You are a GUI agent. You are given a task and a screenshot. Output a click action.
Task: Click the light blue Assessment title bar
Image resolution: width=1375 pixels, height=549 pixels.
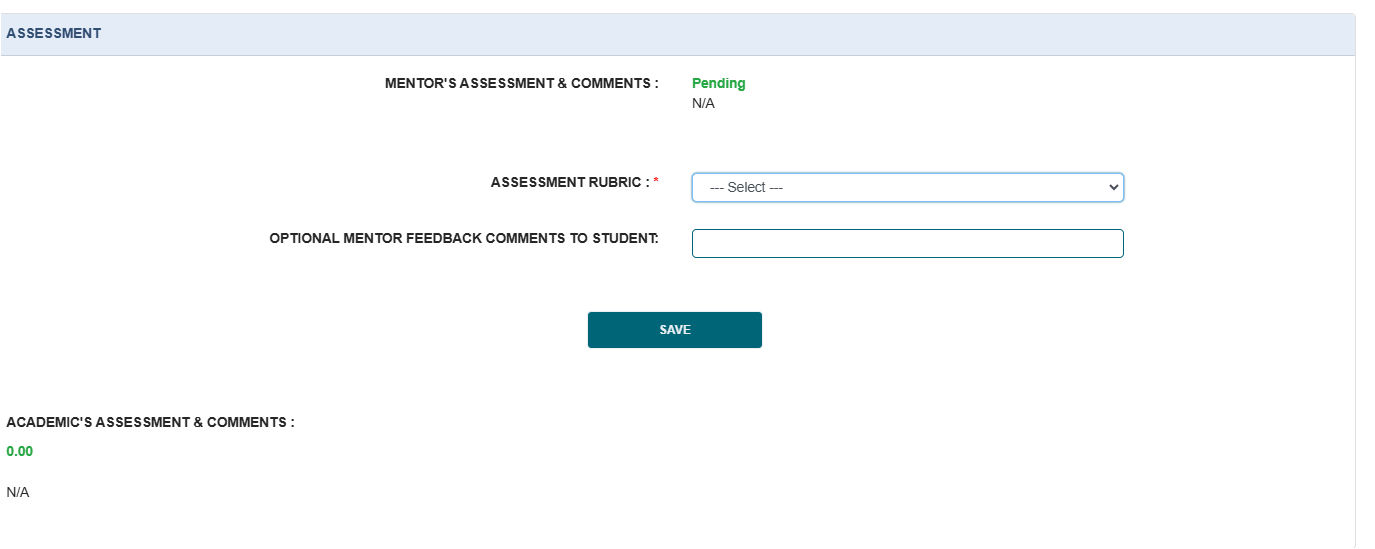(678, 34)
